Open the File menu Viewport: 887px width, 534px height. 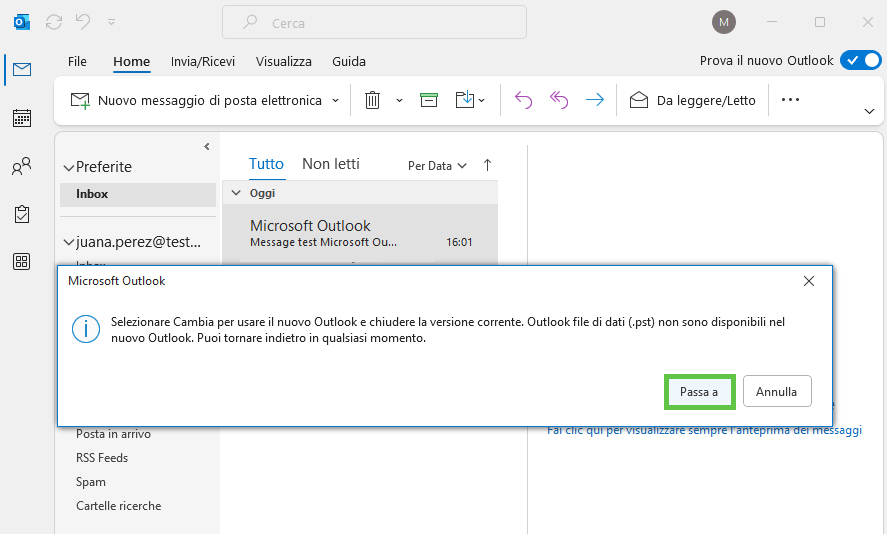77,61
